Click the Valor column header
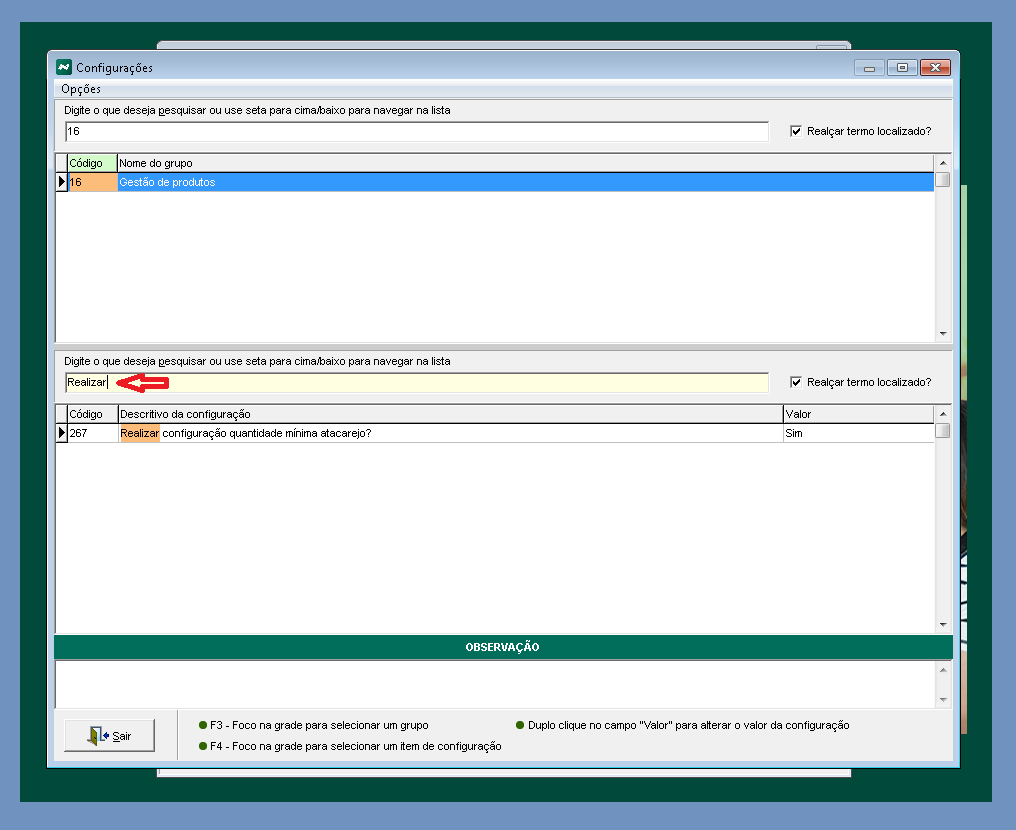This screenshot has width=1016, height=830. (x=855, y=414)
